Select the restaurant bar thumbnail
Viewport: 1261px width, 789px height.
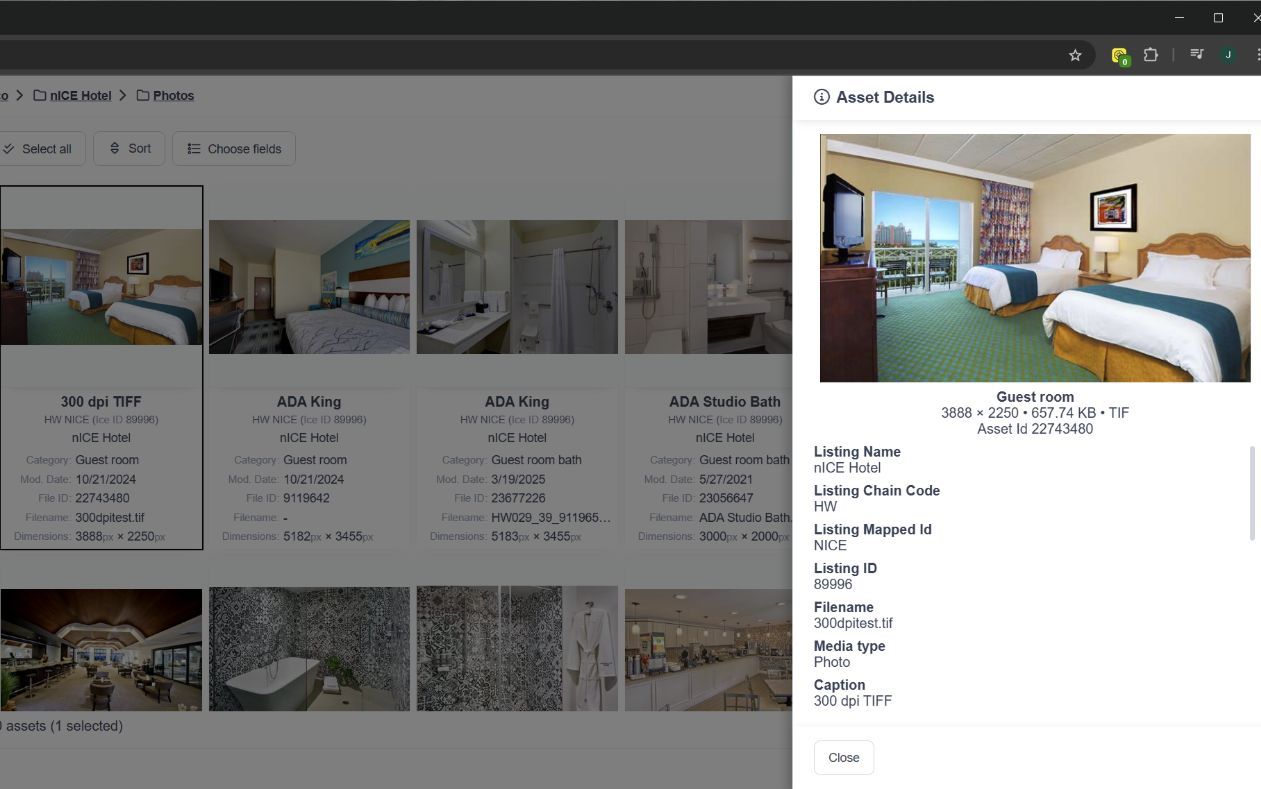click(x=101, y=649)
